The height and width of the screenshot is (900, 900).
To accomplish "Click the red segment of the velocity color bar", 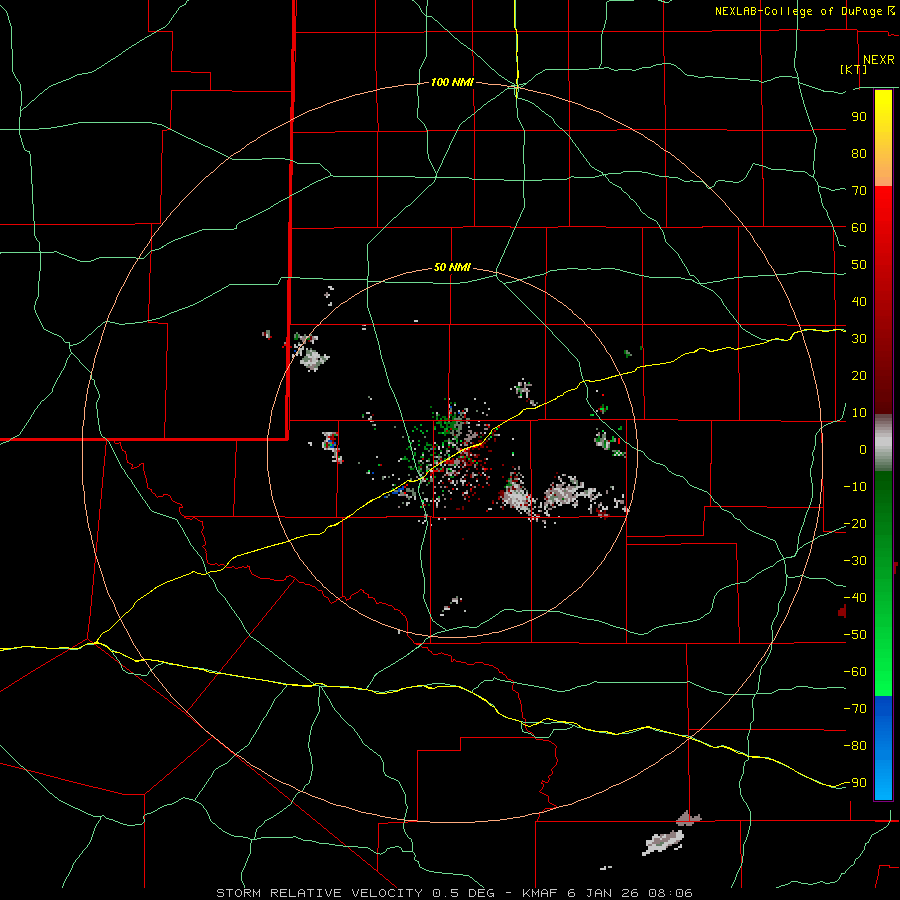I will click(883, 300).
